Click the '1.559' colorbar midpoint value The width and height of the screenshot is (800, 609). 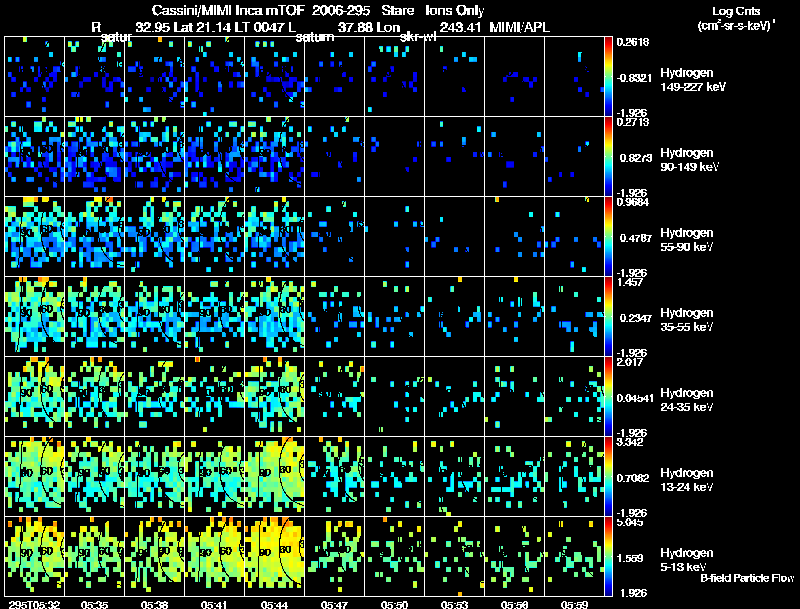pos(631,559)
